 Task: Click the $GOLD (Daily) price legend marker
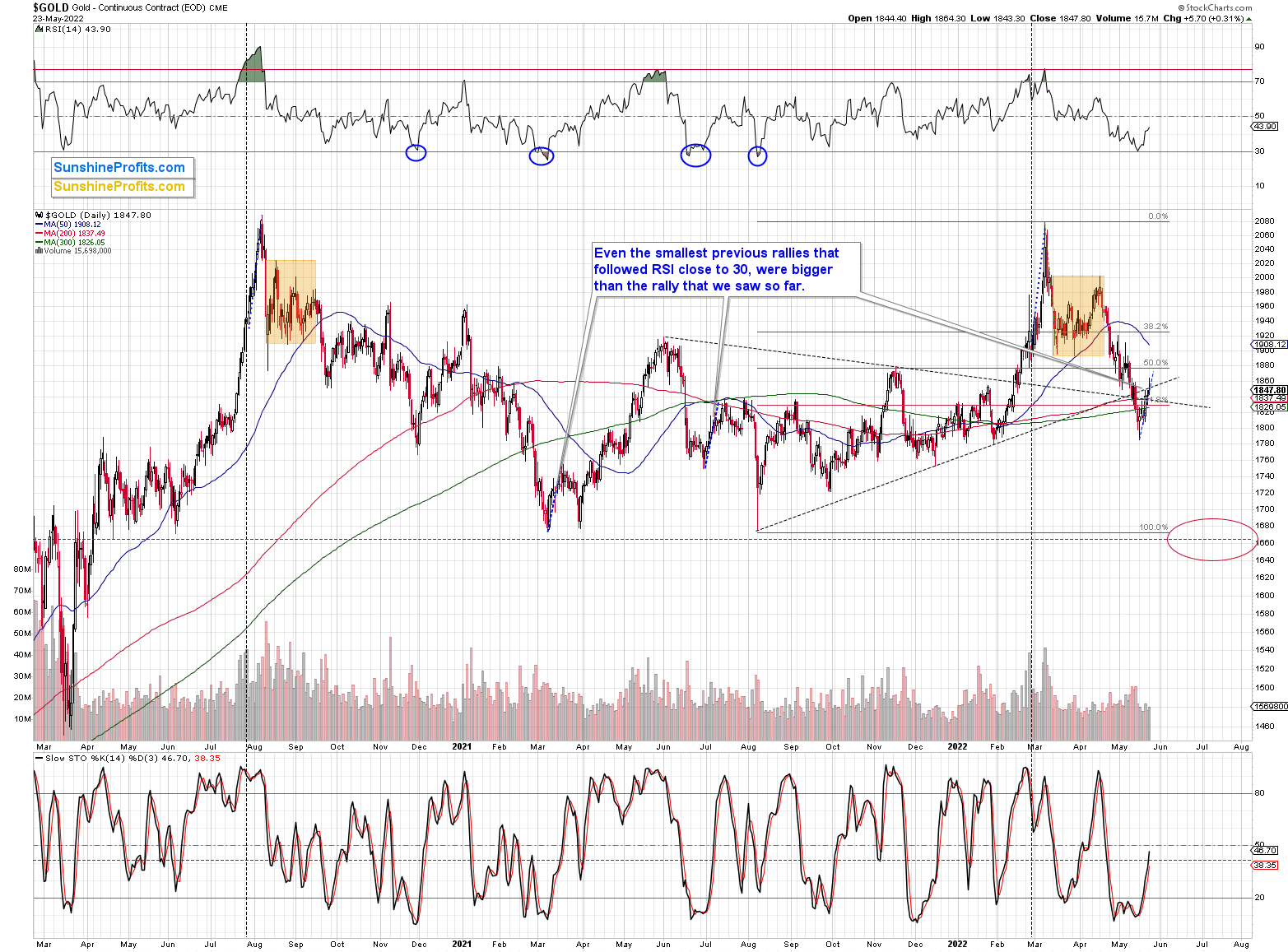(x=39, y=215)
